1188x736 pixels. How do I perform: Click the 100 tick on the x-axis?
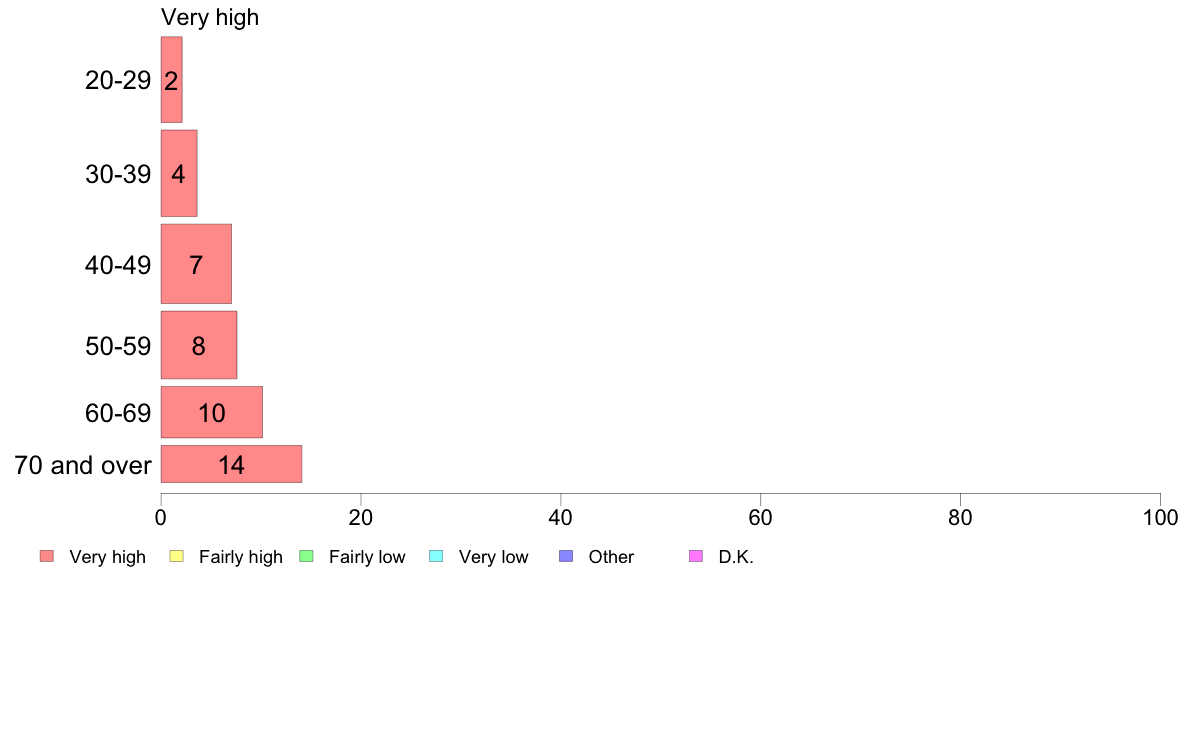1160,518
